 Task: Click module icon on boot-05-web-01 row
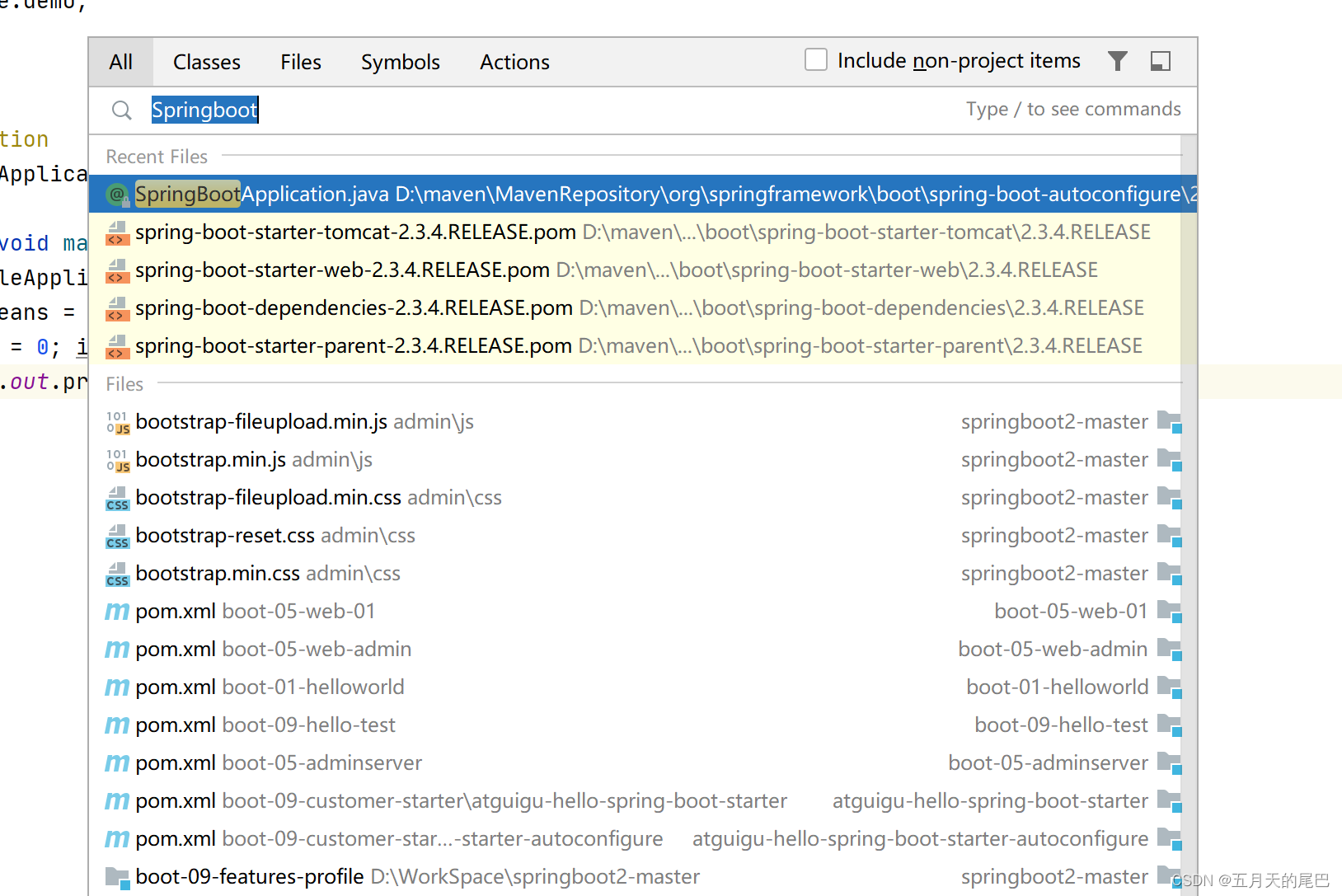(x=1170, y=612)
